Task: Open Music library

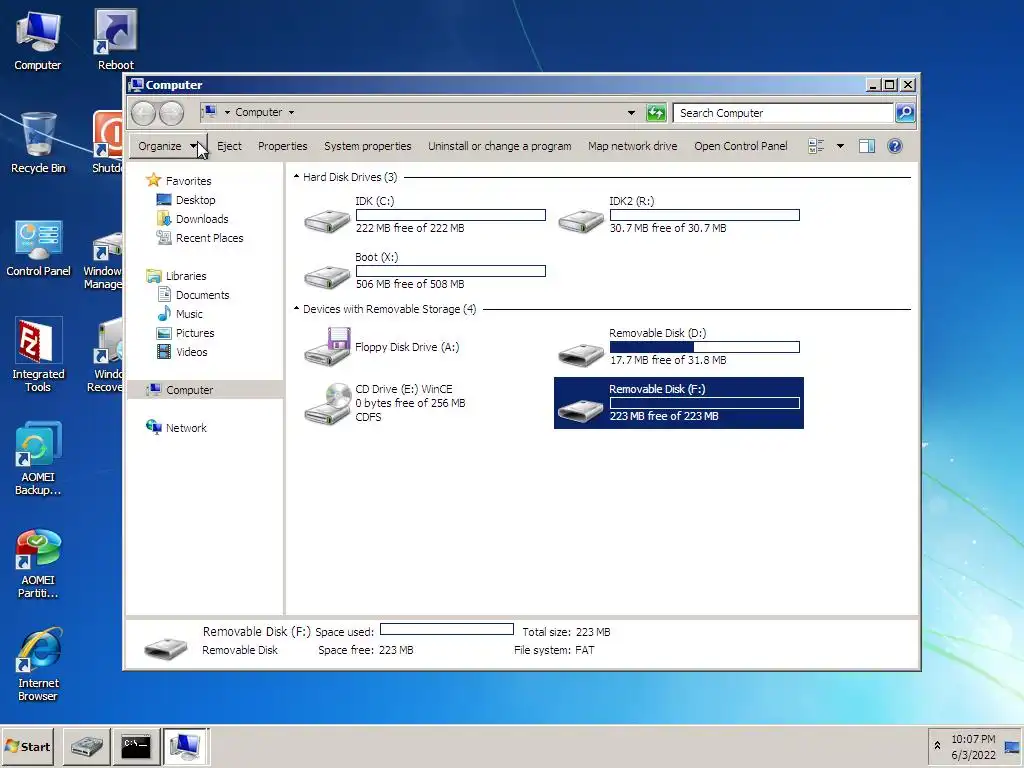Action: pyautogui.click(x=189, y=314)
